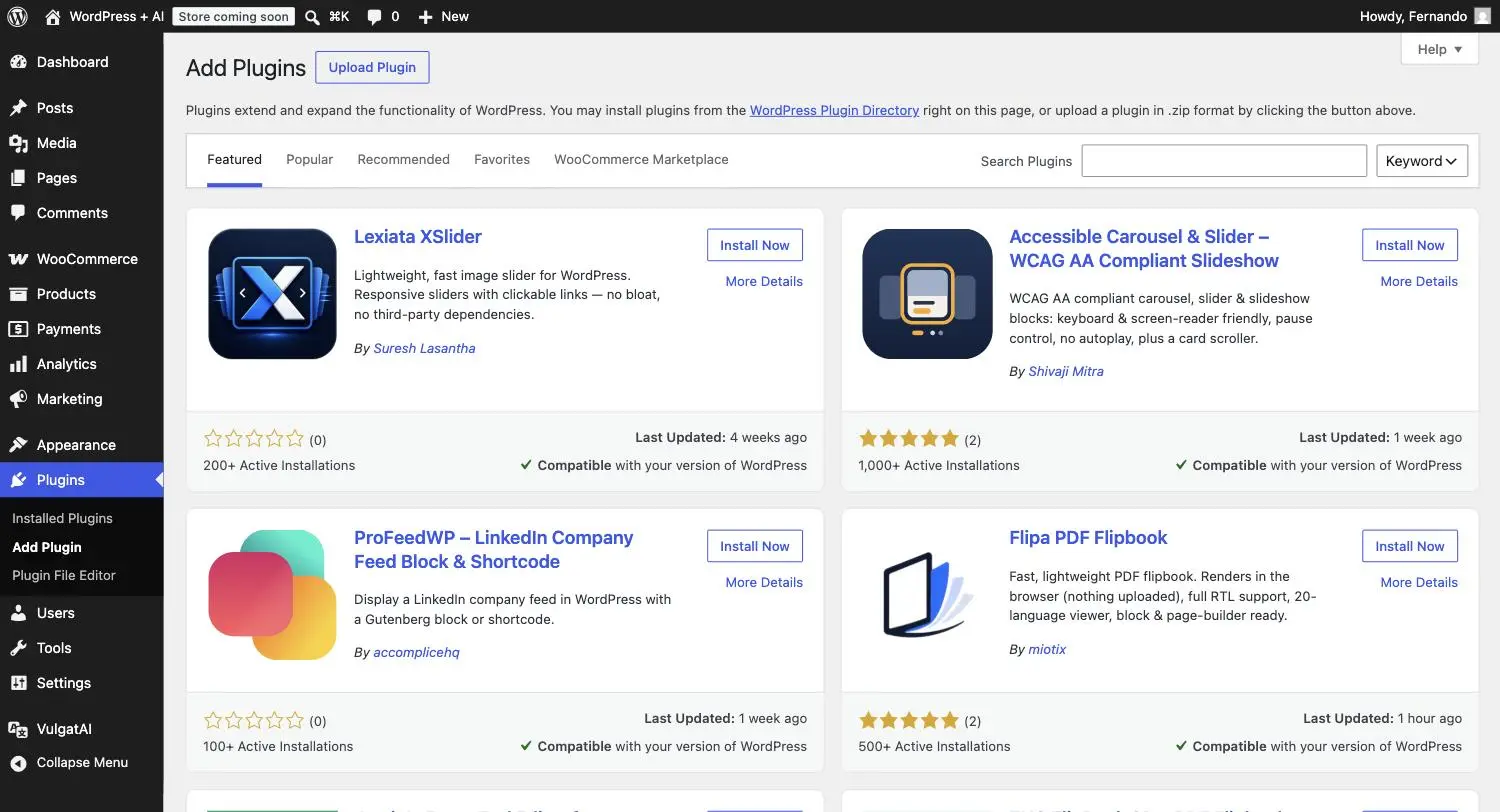Open the site home icon in admin bar
The width and height of the screenshot is (1500, 812).
click(x=53, y=16)
